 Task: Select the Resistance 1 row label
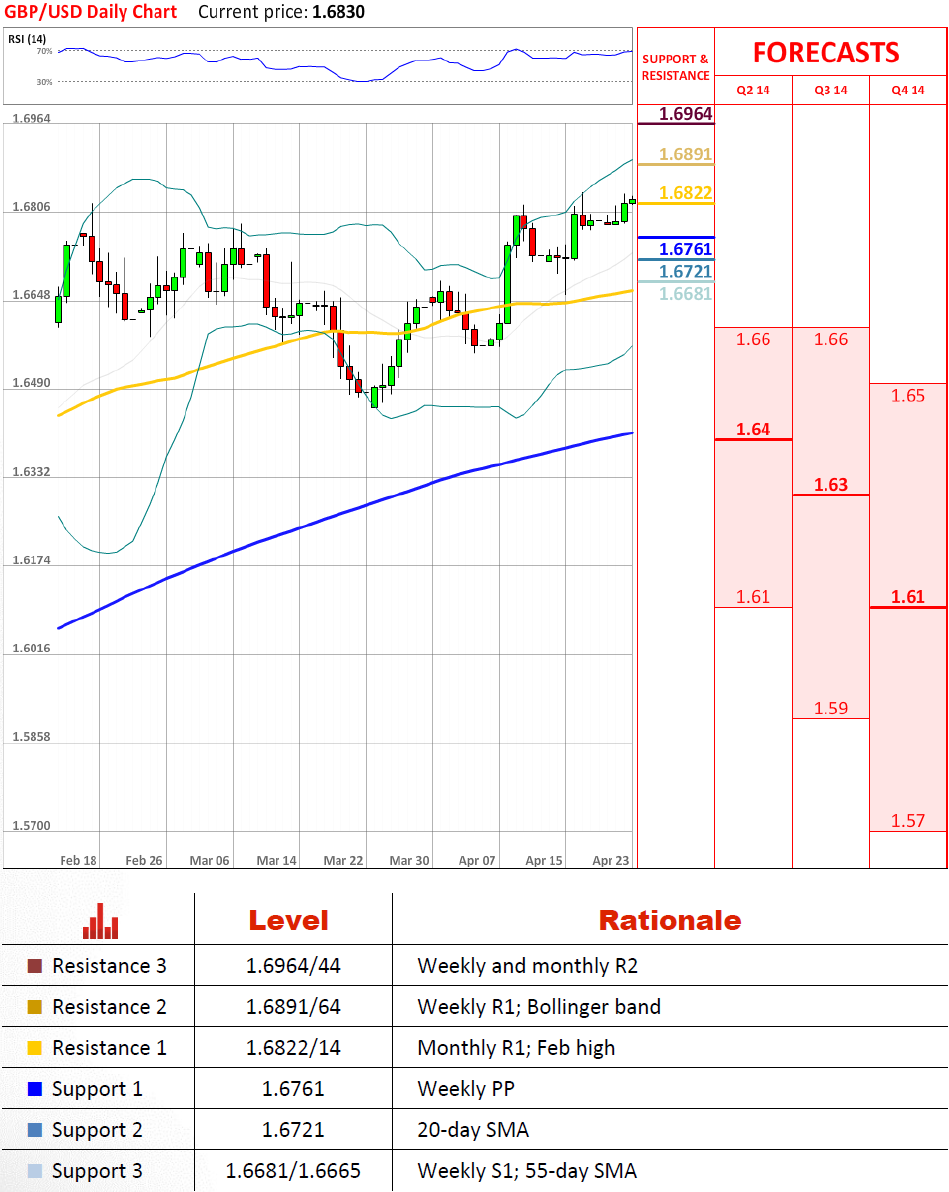[x=109, y=1048]
